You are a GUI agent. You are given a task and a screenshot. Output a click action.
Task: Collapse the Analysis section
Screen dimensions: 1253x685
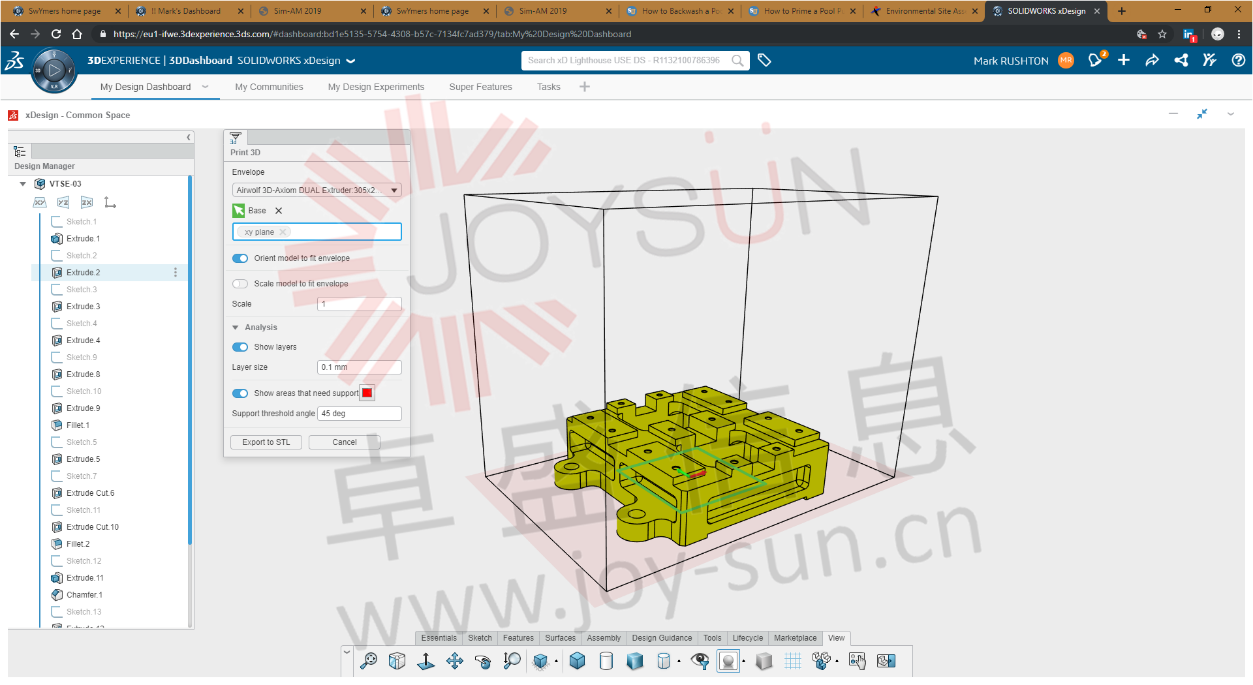point(236,327)
